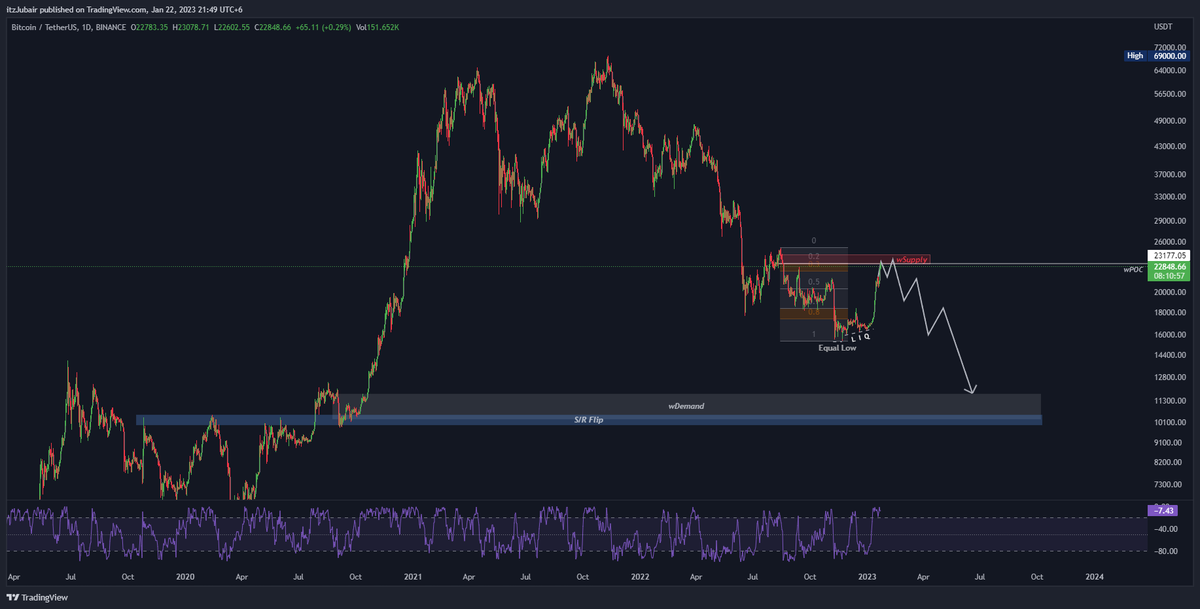The image size is (1200, 609).
Task: Click the 'Equal Low' annotation
Action: coord(837,348)
